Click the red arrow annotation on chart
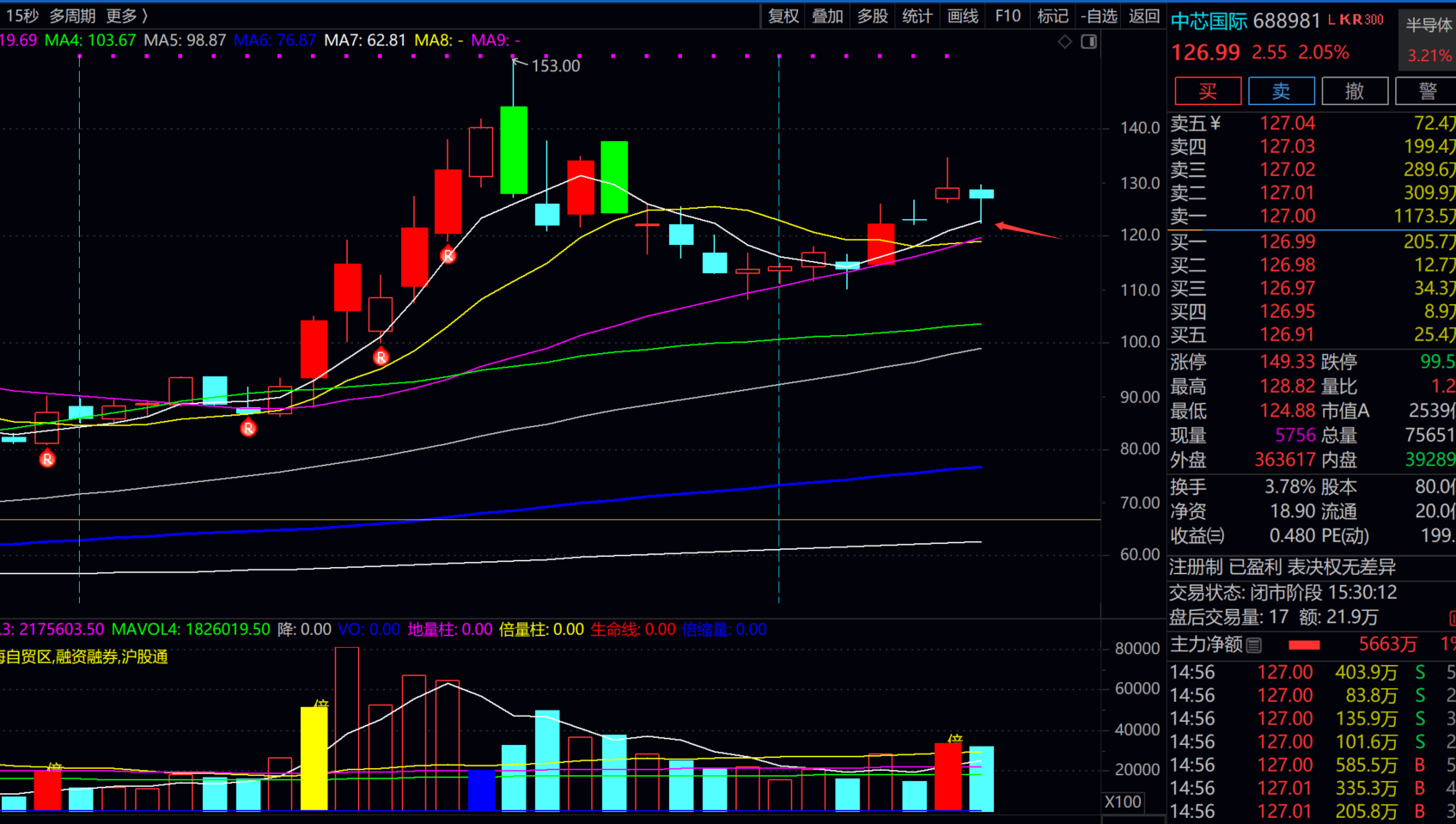 (x=1027, y=230)
